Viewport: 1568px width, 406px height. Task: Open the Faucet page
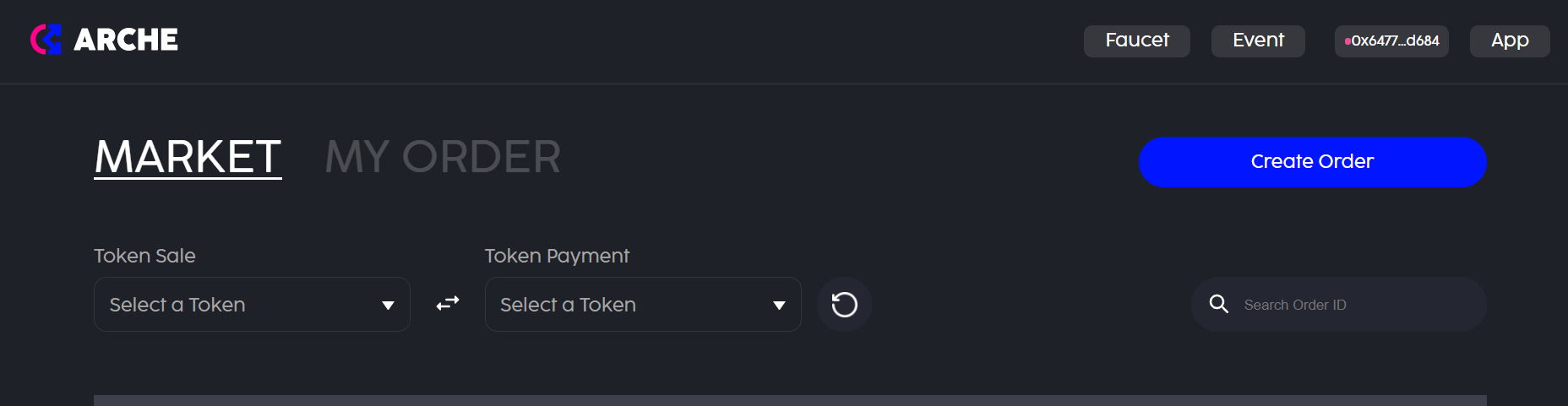pyautogui.click(x=1136, y=41)
